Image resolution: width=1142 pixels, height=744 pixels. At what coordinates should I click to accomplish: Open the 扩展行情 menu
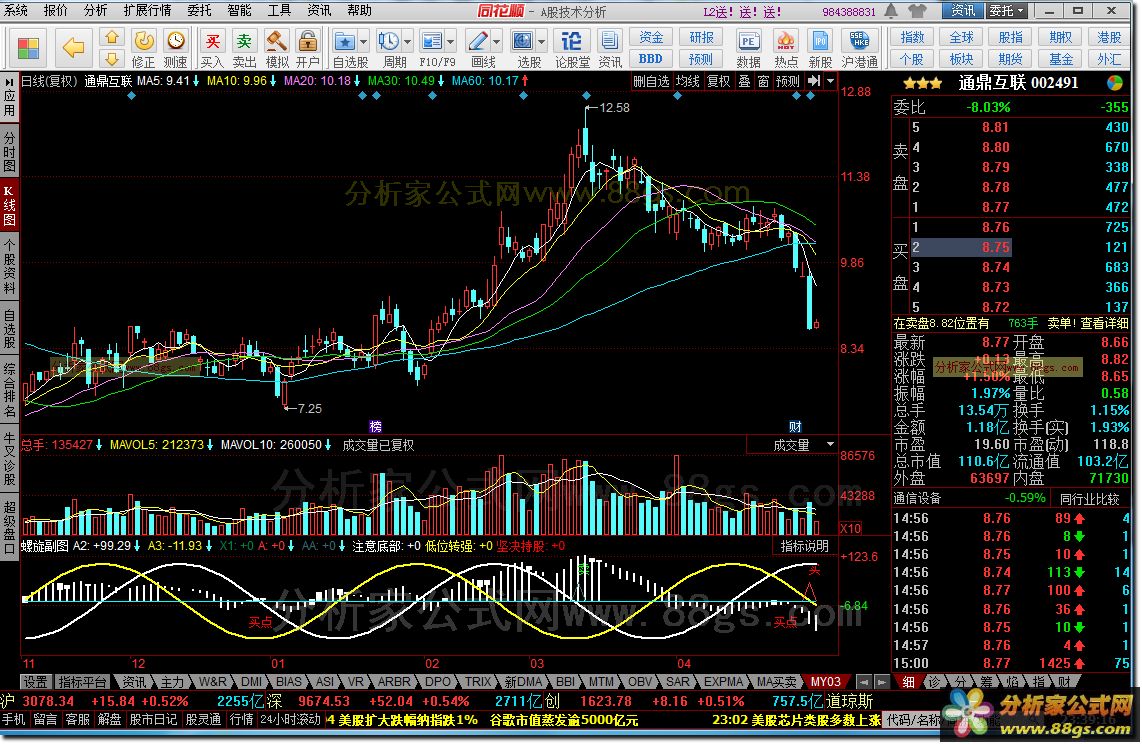click(147, 10)
